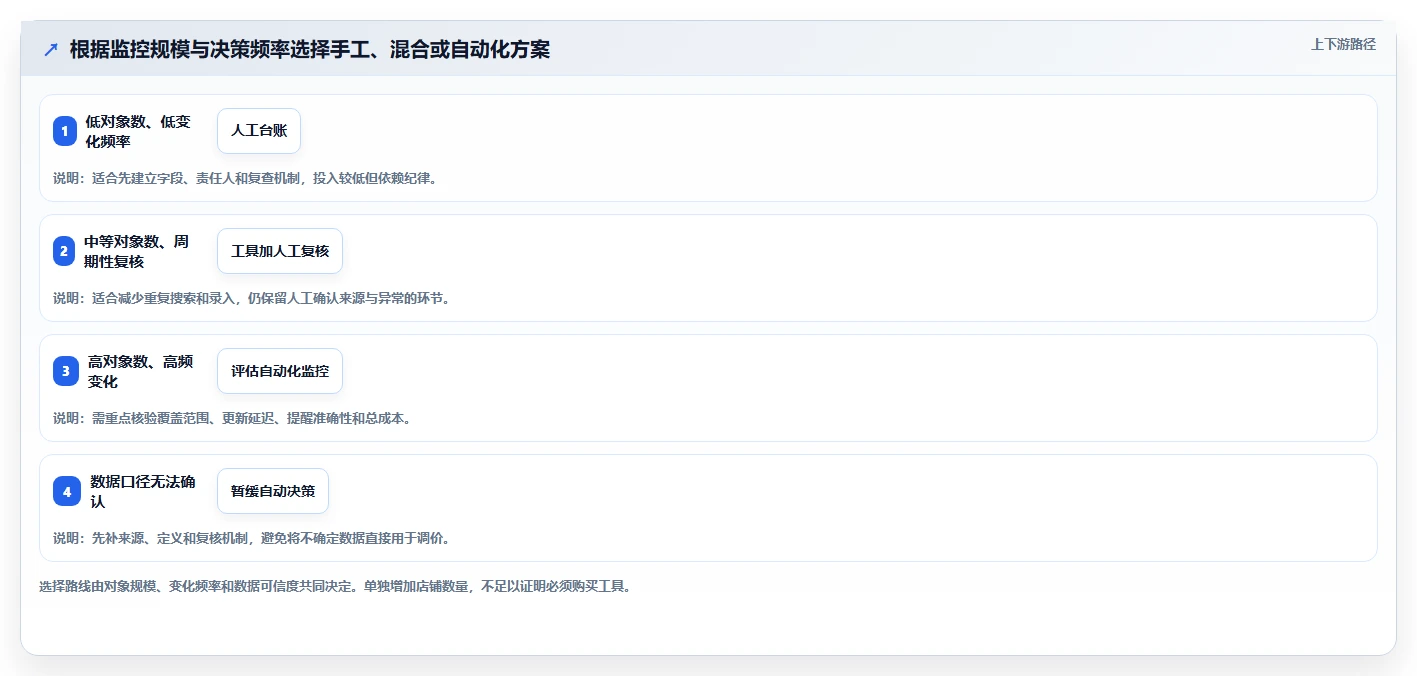Select the 人工台账 option button
The width and height of the screenshot is (1417, 676).
point(259,131)
